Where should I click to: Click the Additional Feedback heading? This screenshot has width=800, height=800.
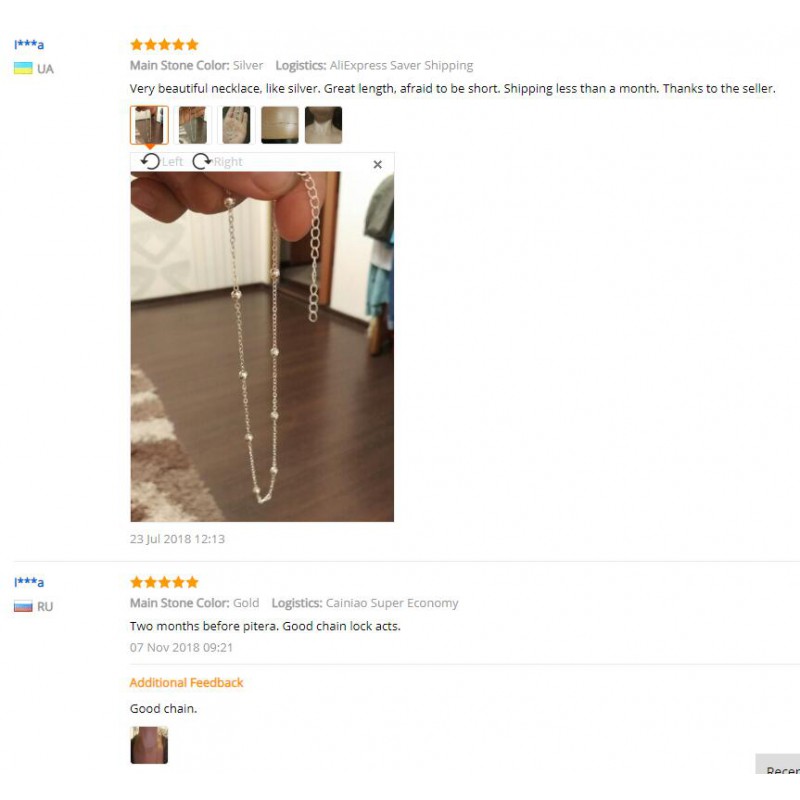pos(186,683)
